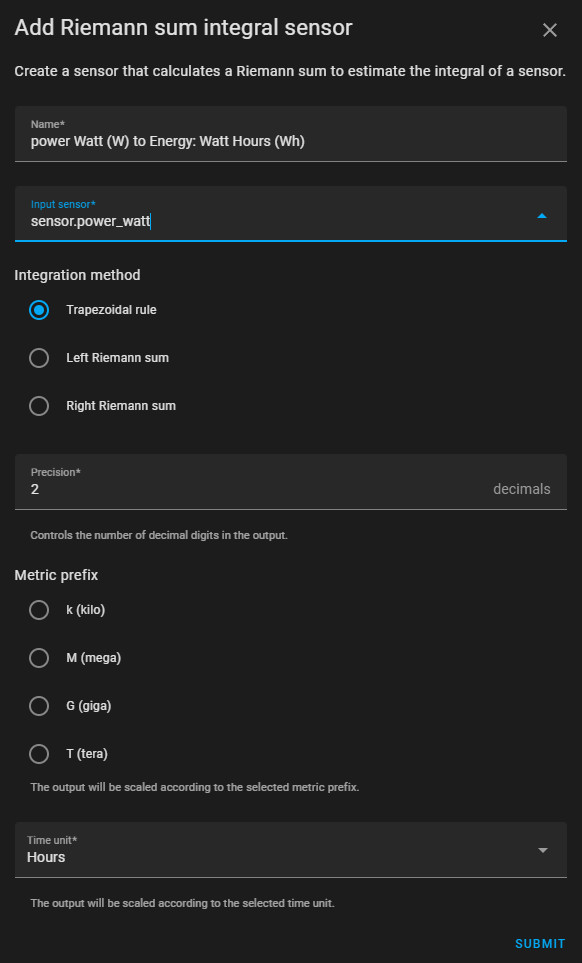Close the Riemann sum dialog with X icon
The height and width of the screenshot is (963, 582).
[x=549, y=30]
